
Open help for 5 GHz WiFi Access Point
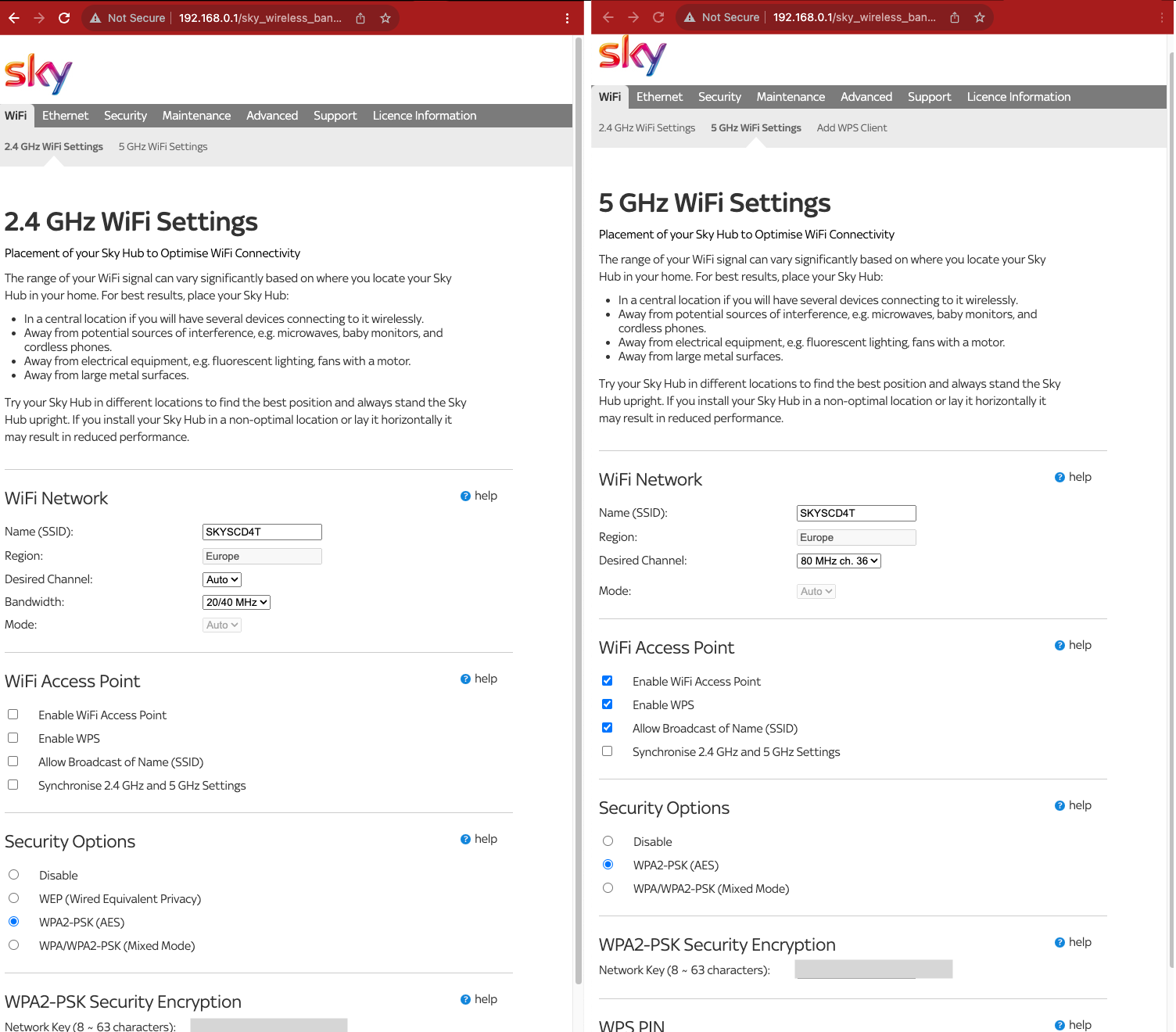(x=1073, y=645)
